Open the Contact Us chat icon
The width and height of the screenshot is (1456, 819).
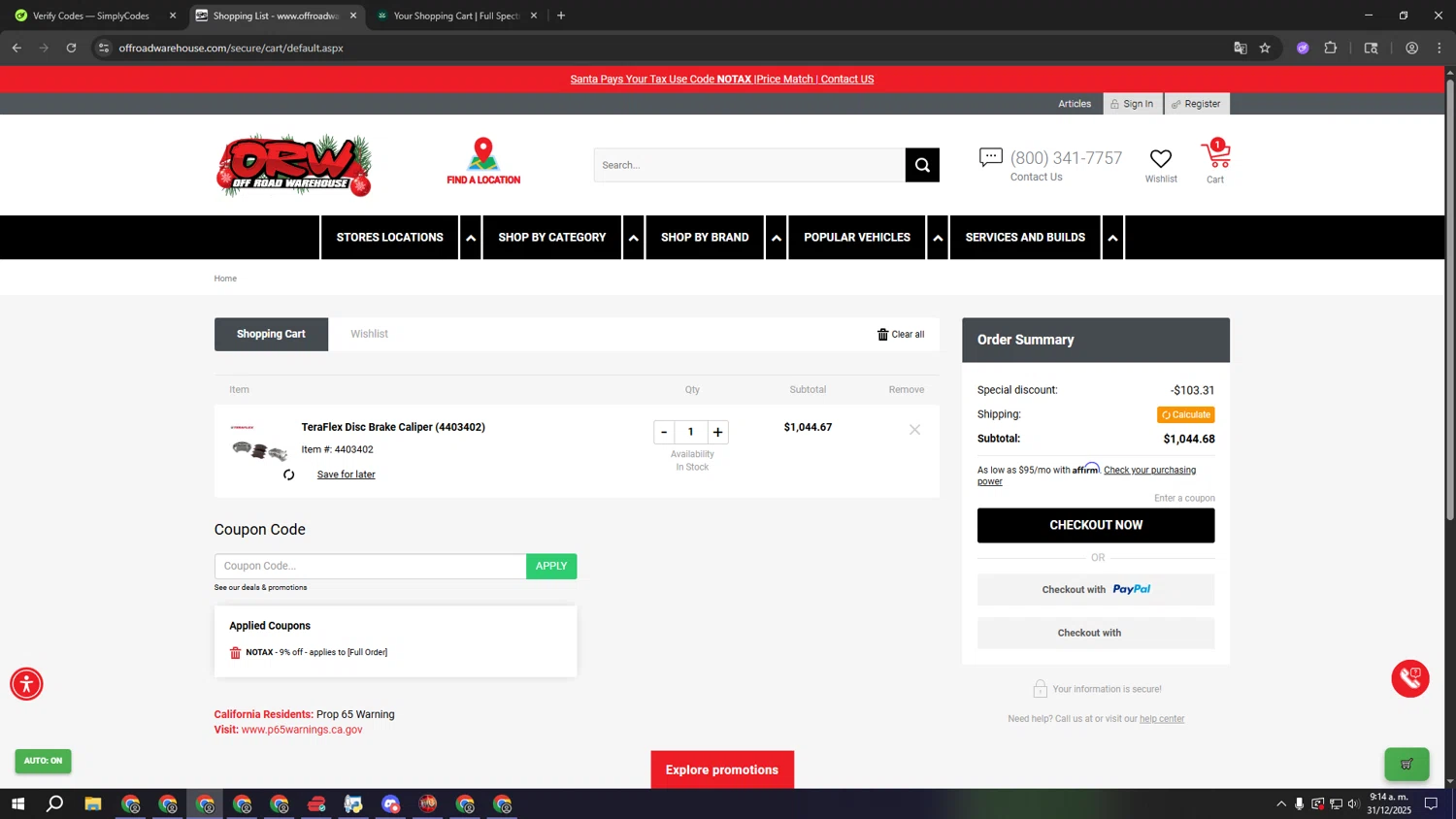990,157
